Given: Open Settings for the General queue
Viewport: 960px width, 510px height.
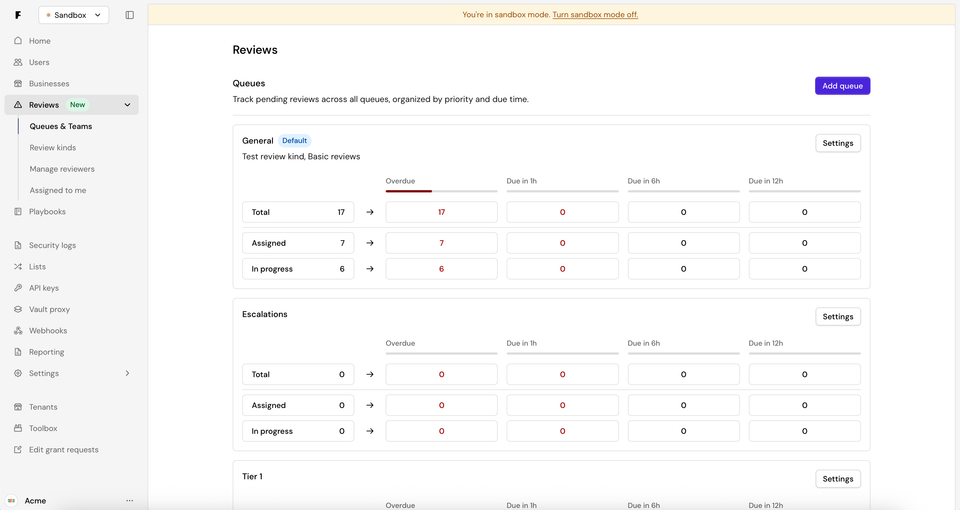Looking at the screenshot, I should 837,143.
